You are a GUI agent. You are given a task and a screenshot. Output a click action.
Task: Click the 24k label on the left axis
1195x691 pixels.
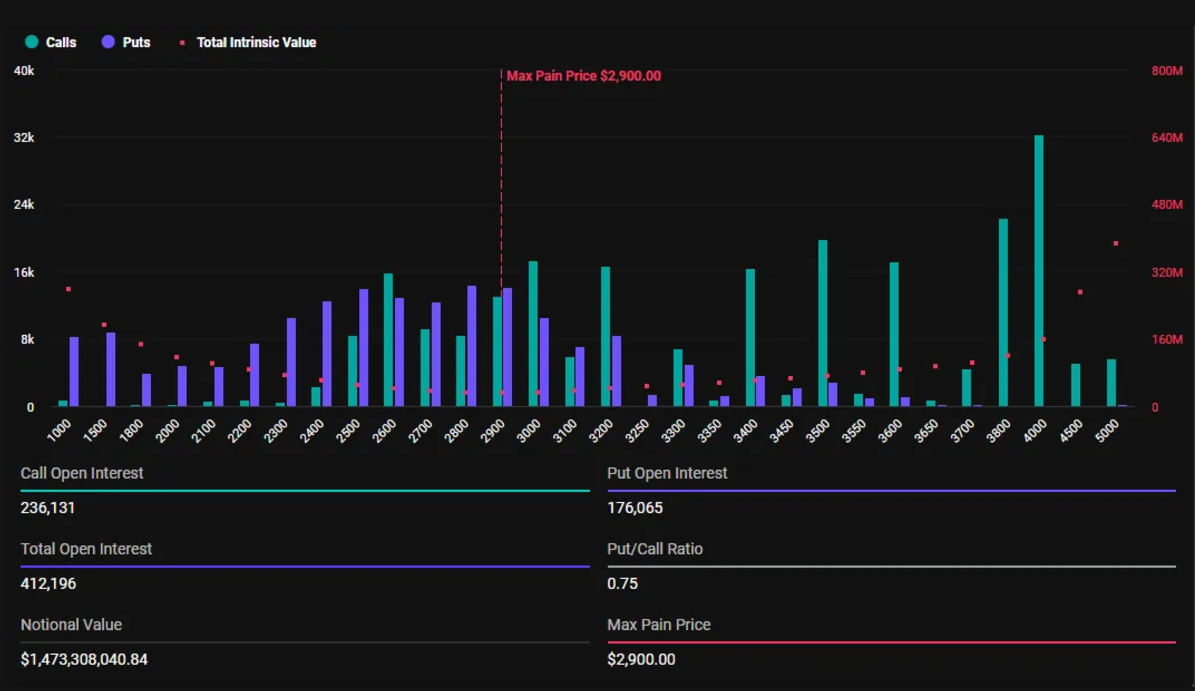[24, 205]
